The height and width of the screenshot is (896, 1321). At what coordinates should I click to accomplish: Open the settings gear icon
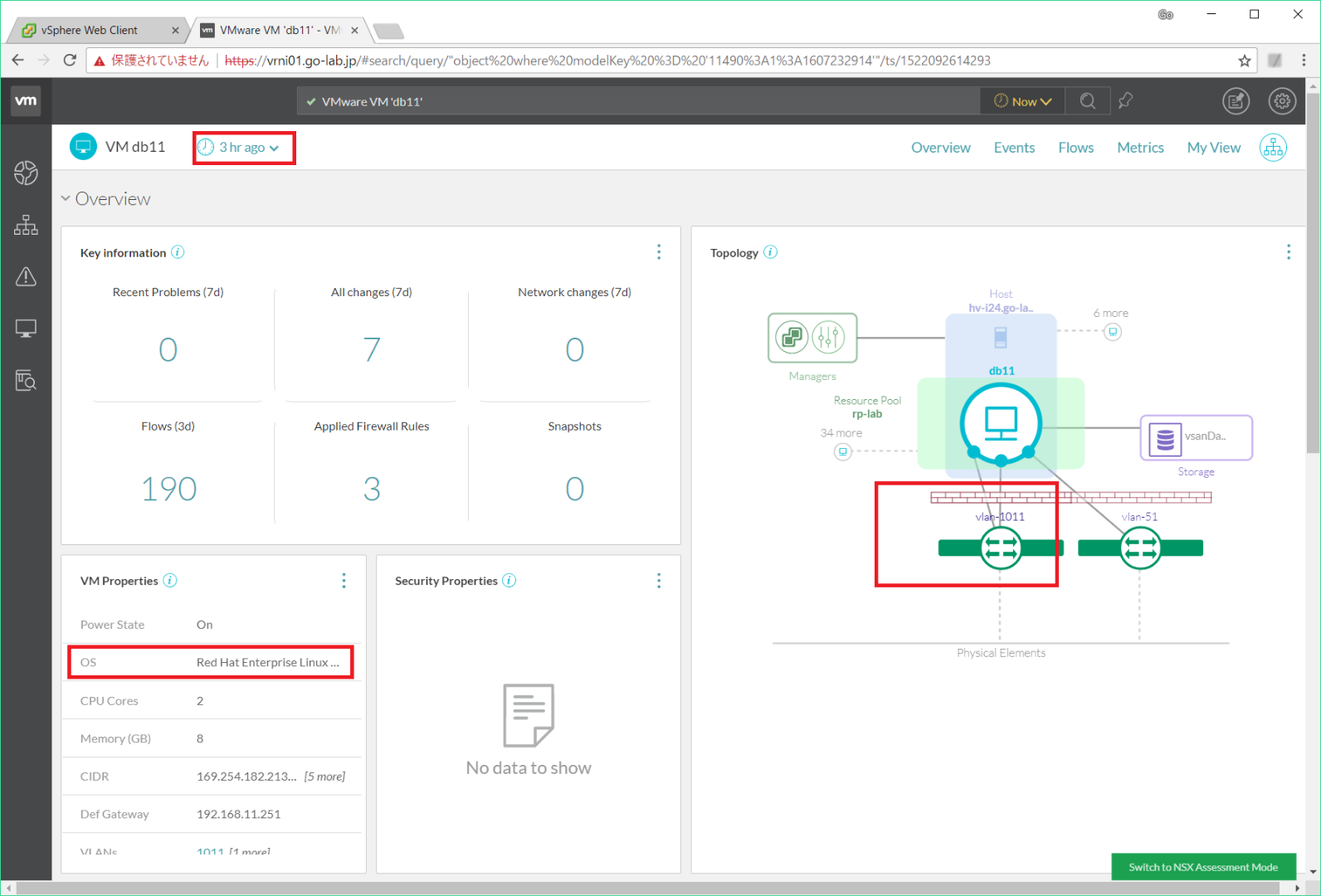click(x=1282, y=101)
